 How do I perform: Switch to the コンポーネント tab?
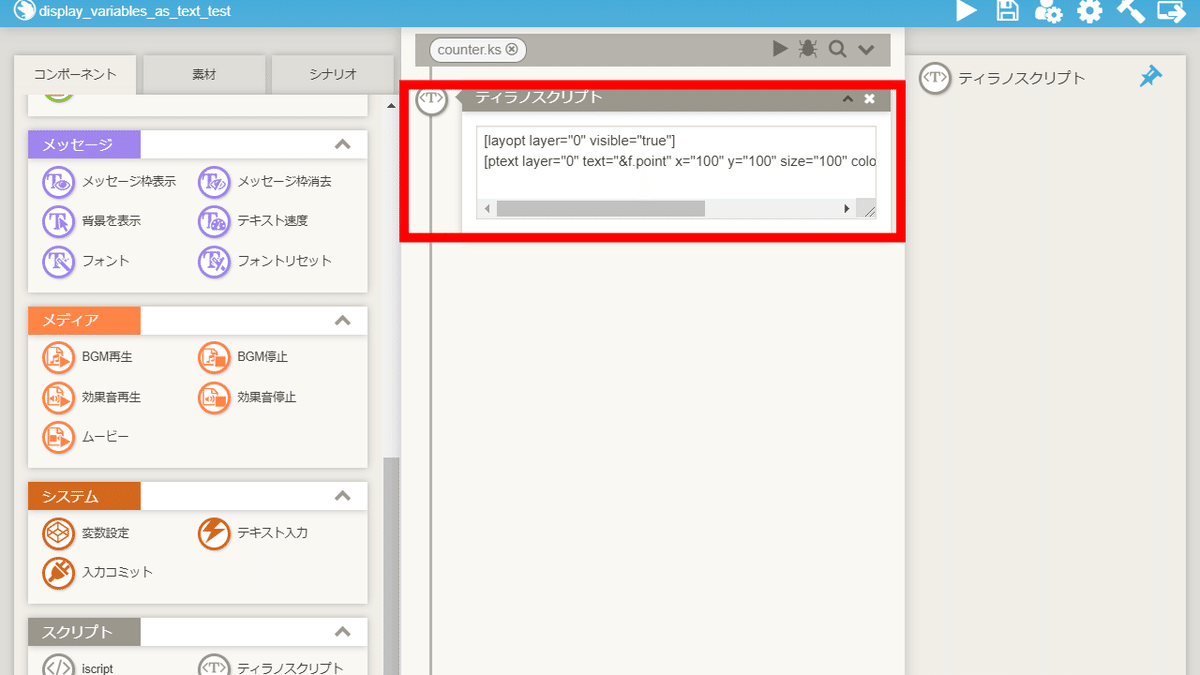point(75,74)
